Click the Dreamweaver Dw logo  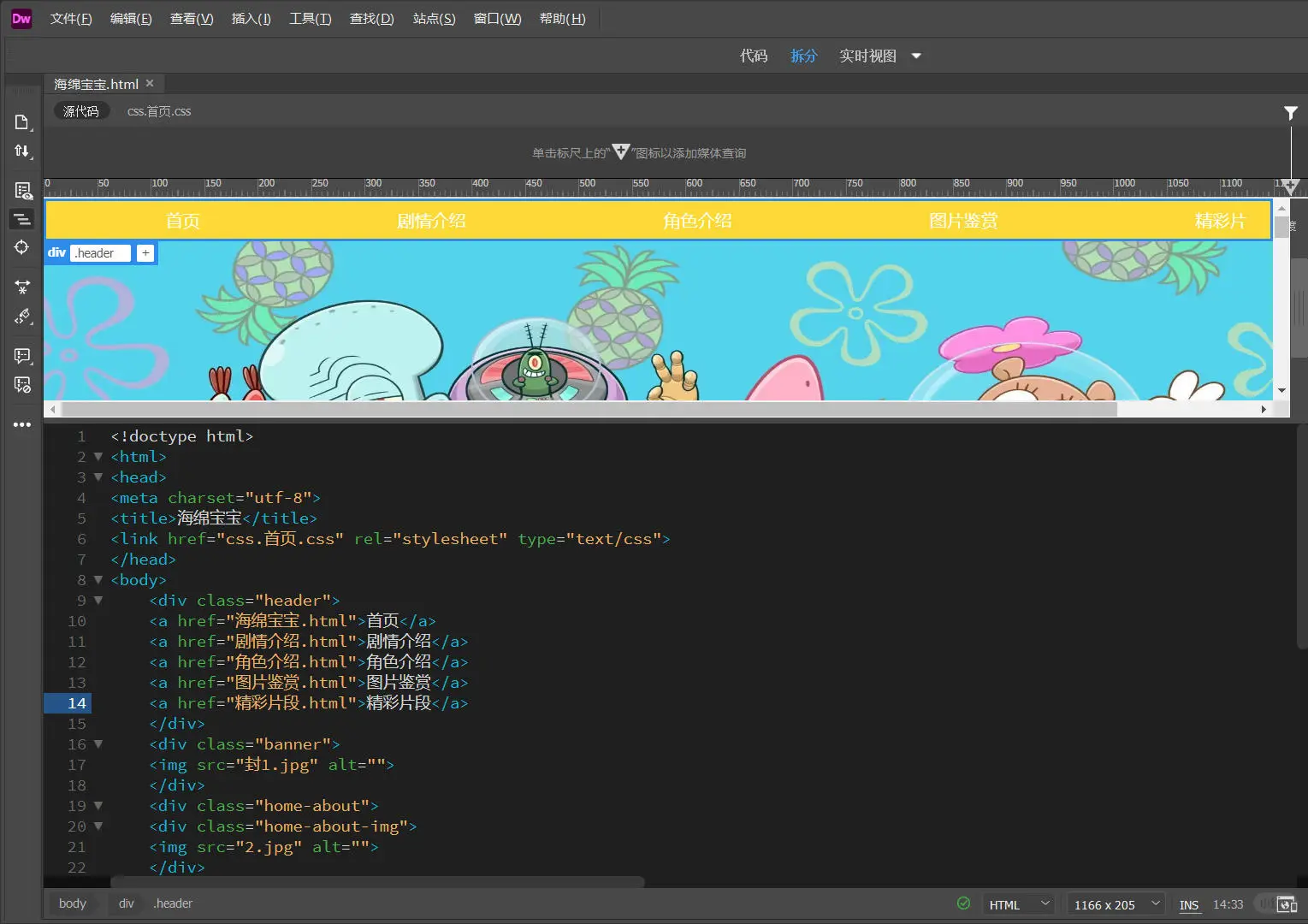click(21, 19)
